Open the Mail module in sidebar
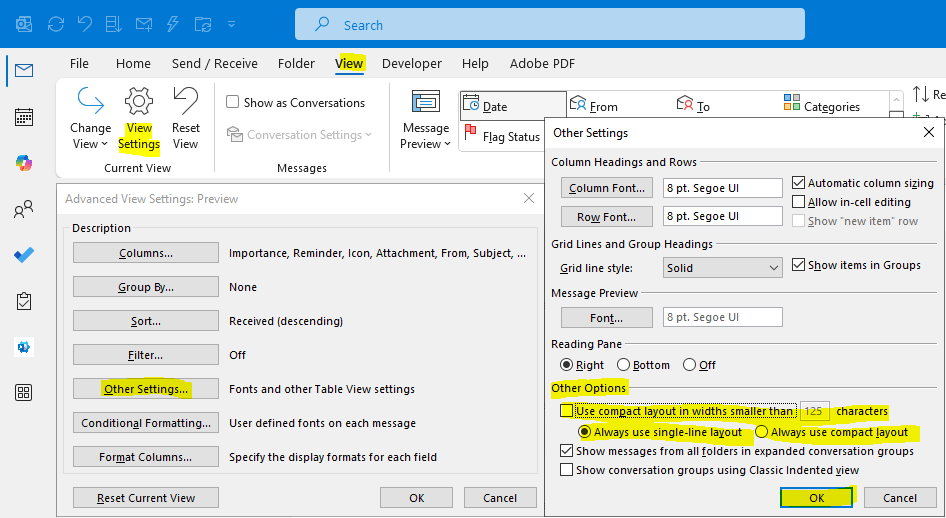Image resolution: width=946 pixels, height=518 pixels. (24, 71)
